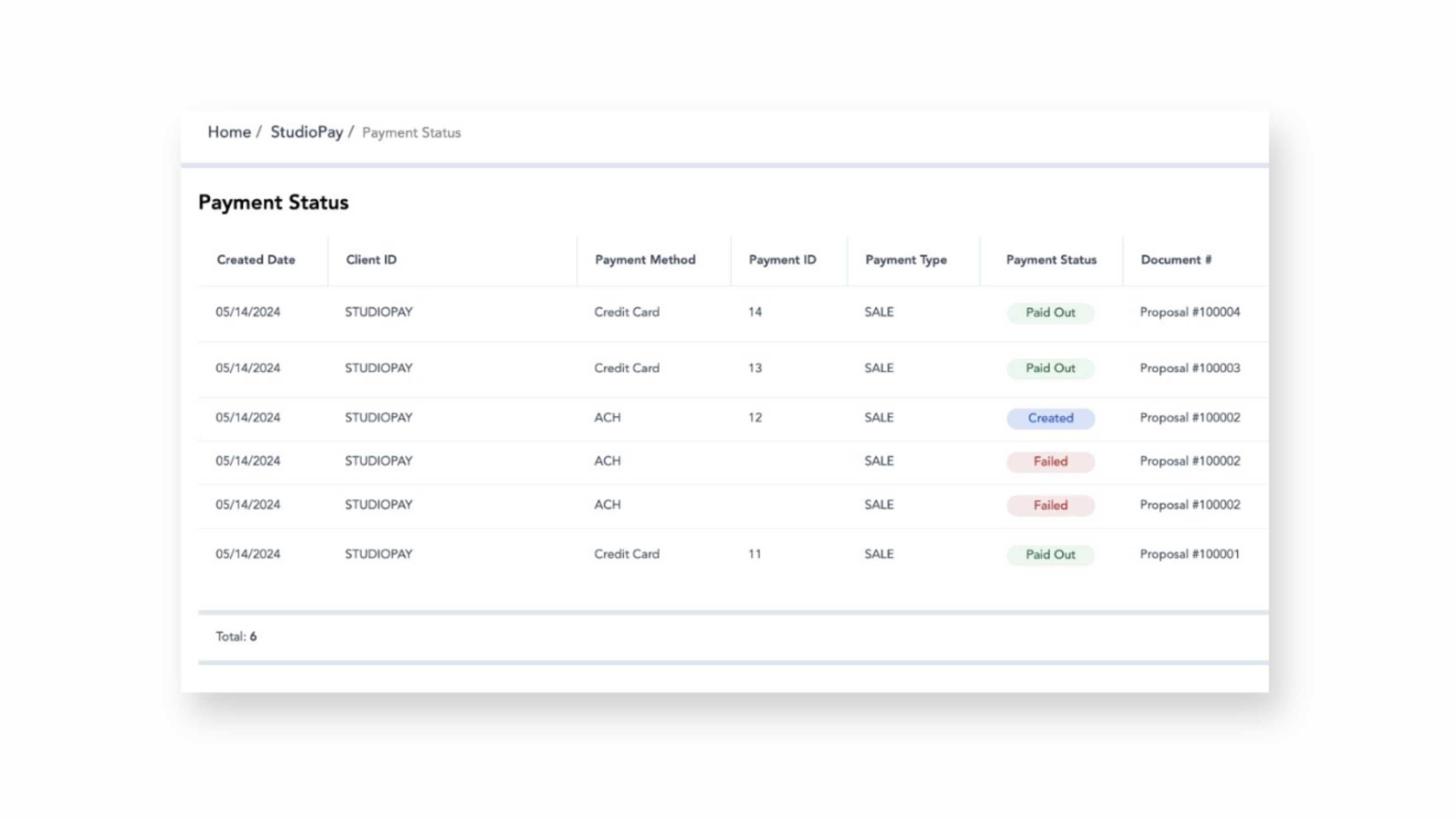The image size is (1456, 819).
Task: Sort by Created Date column header
Action: [x=255, y=260]
